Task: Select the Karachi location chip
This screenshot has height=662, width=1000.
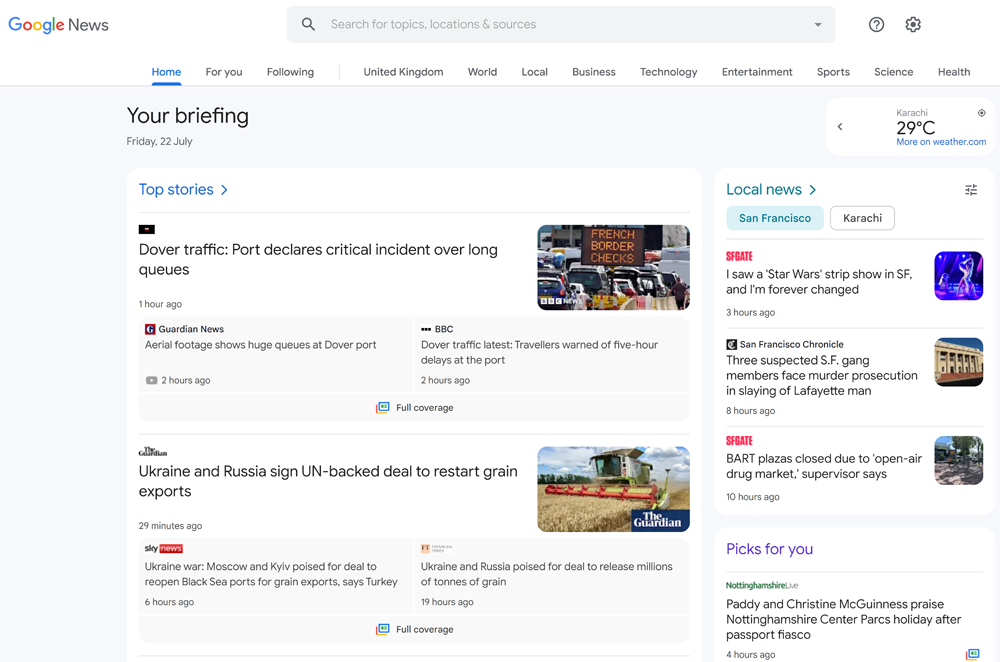Action: coord(862,218)
